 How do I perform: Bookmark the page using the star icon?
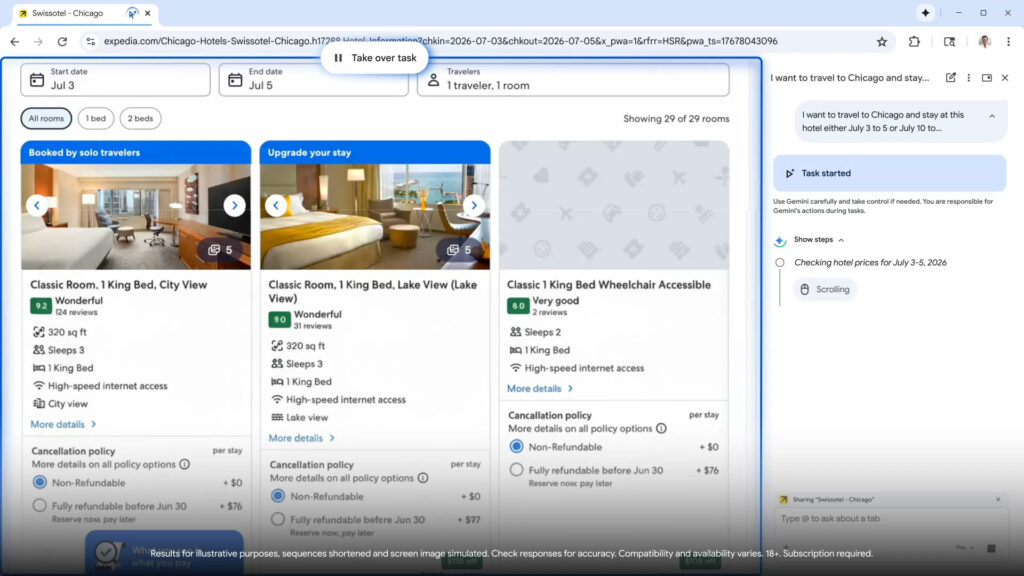click(882, 42)
